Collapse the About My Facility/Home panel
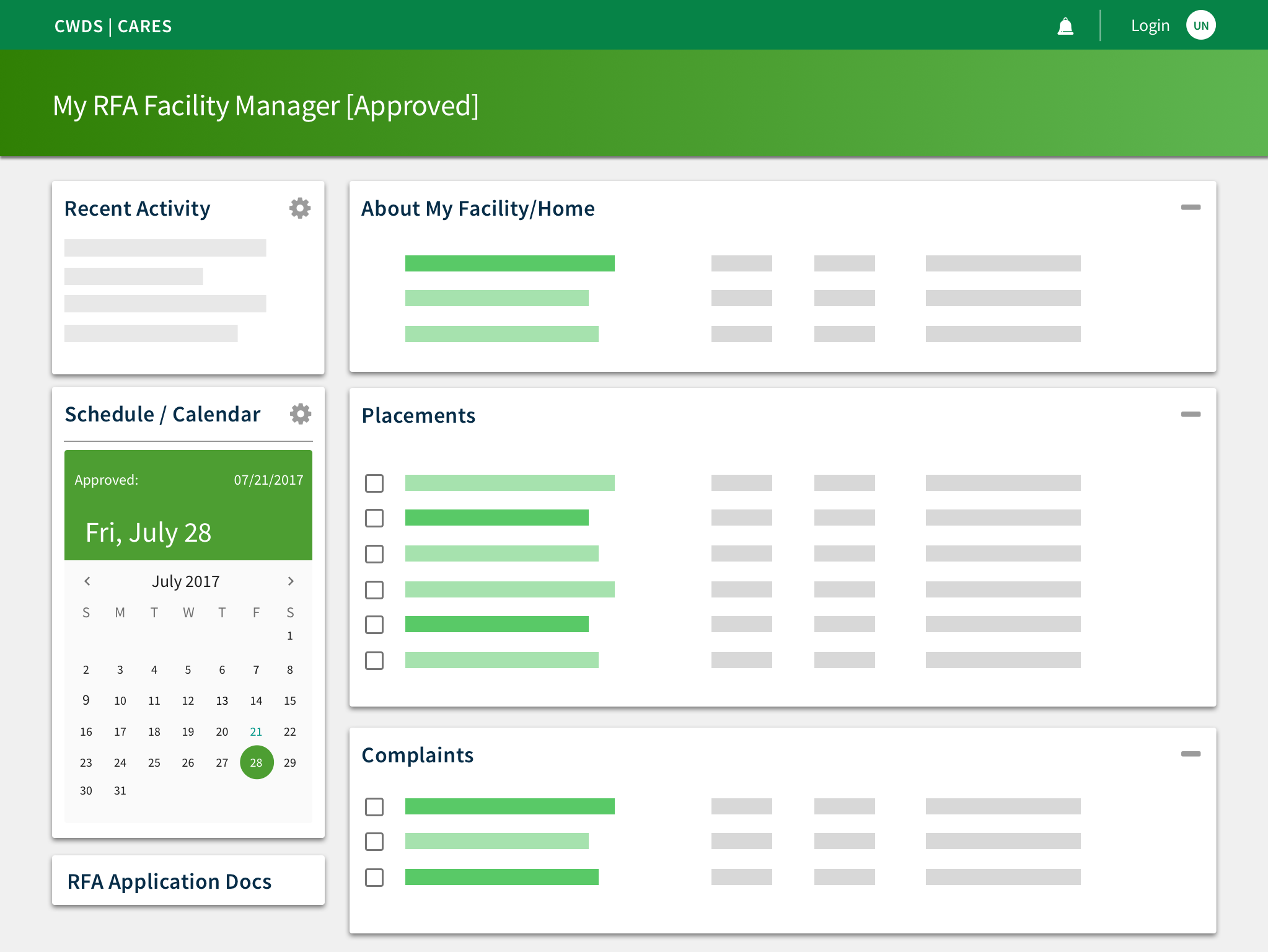This screenshot has height=952, width=1268. point(1190,208)
